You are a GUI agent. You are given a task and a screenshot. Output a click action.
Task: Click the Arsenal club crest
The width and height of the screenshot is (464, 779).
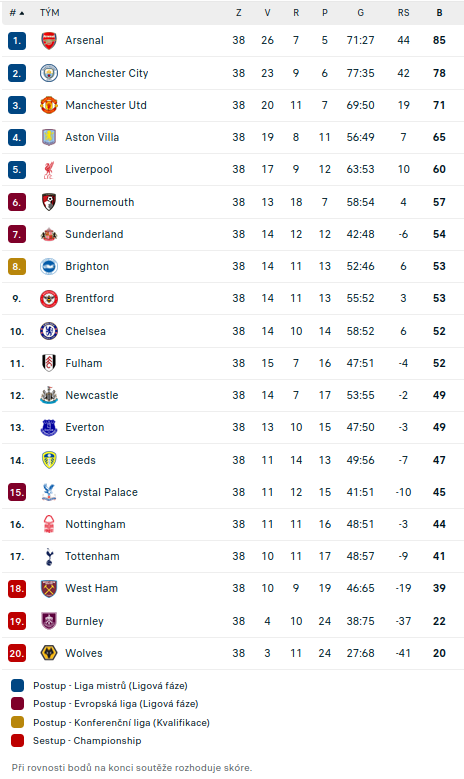[x=49, y=41]
